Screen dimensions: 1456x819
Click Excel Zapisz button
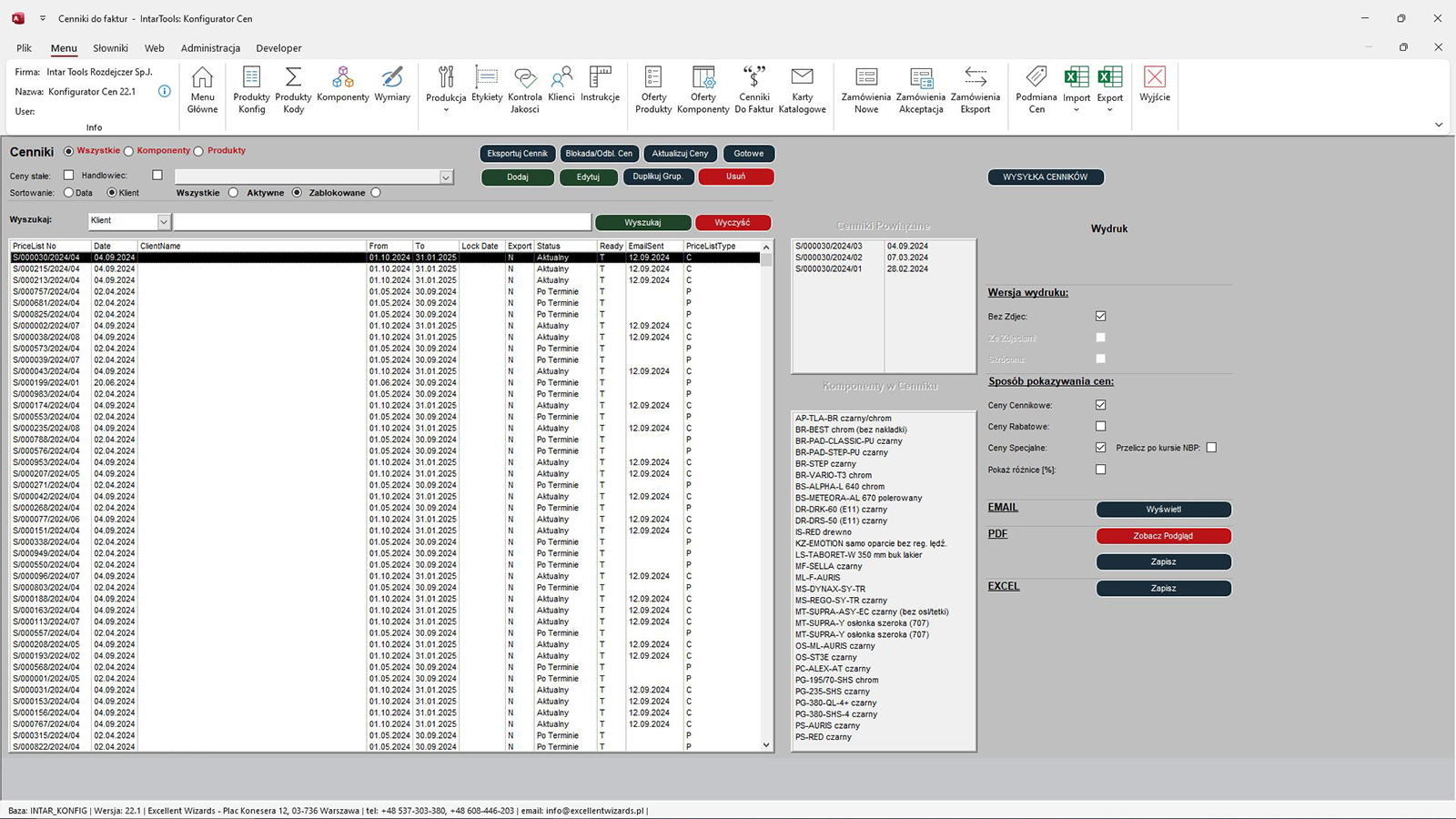coord(1163,589)
